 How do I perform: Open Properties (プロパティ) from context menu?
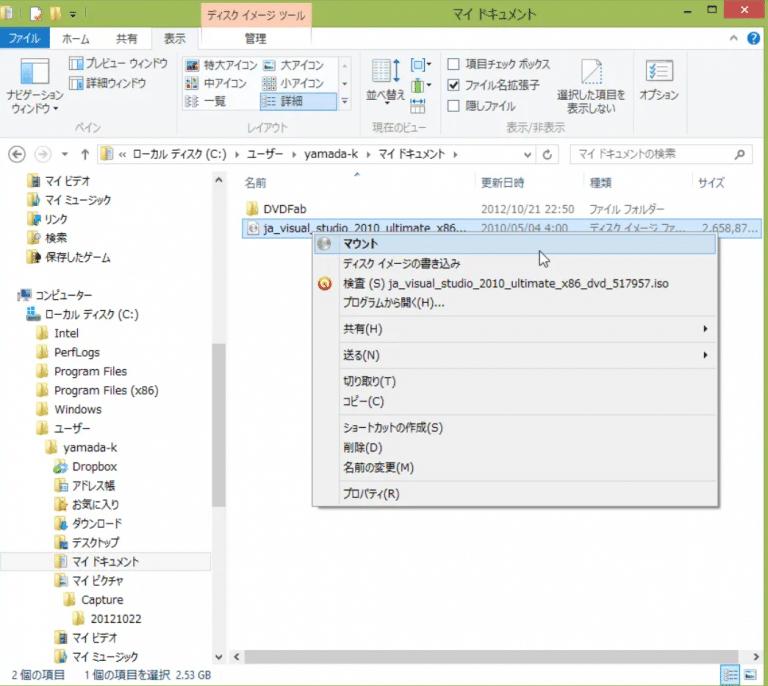coord(515,494)
